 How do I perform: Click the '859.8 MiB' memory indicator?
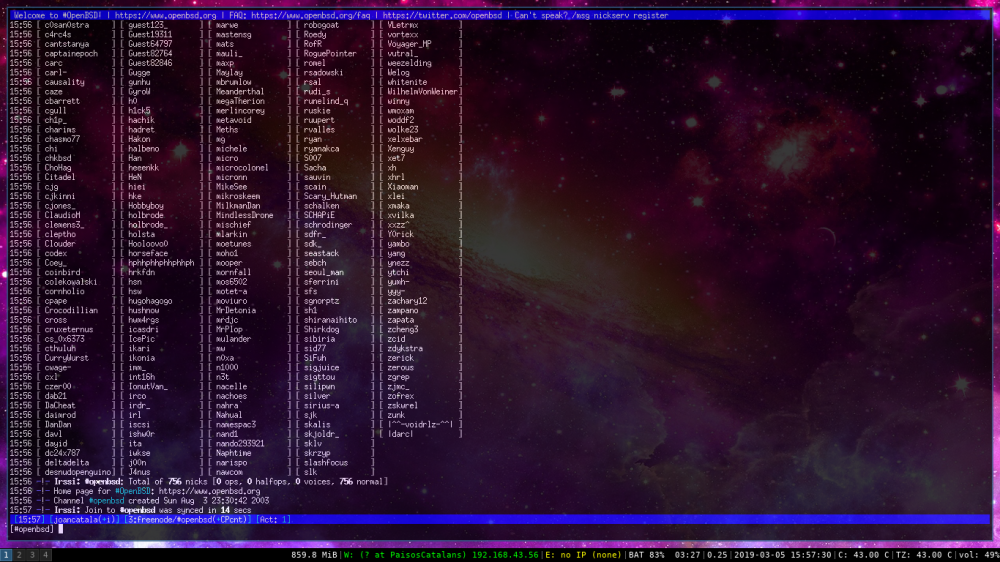pos(314,555)
